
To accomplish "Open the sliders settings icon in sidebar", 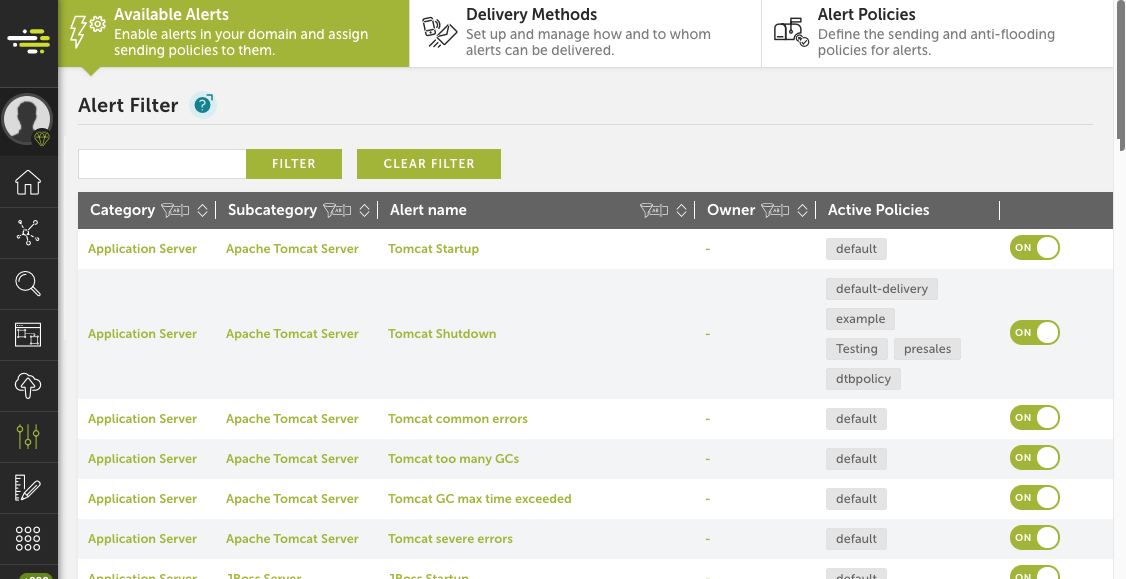I will tap(28, 436).
